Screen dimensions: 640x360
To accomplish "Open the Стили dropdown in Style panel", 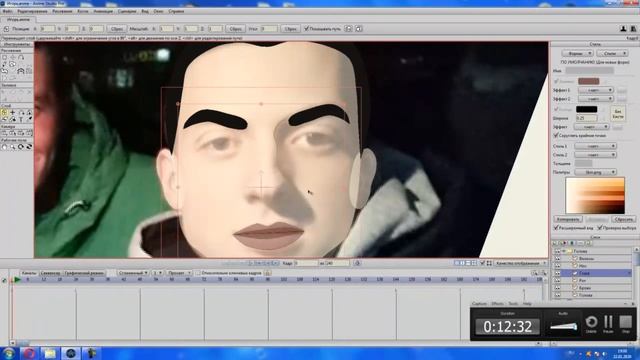I will point(612,53).
